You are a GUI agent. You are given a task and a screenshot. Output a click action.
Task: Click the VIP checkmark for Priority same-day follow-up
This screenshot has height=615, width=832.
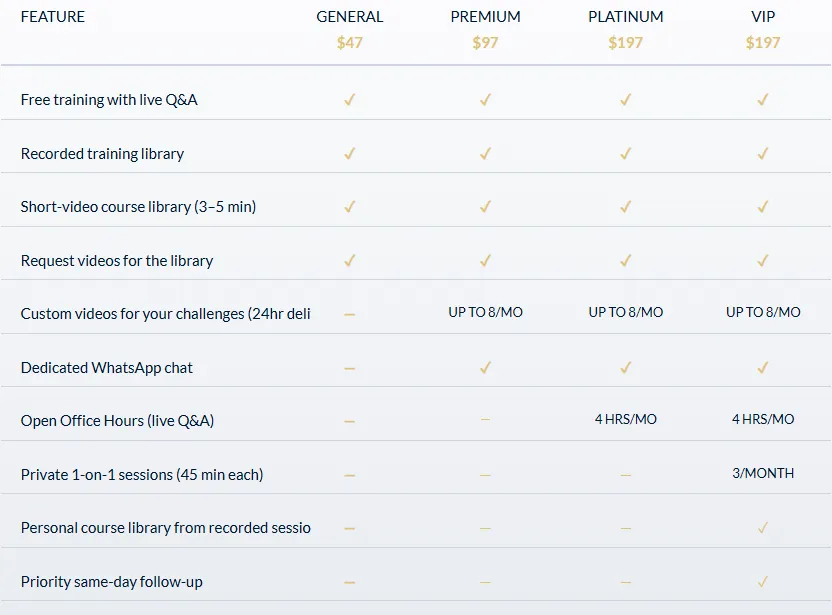[763, 582]
